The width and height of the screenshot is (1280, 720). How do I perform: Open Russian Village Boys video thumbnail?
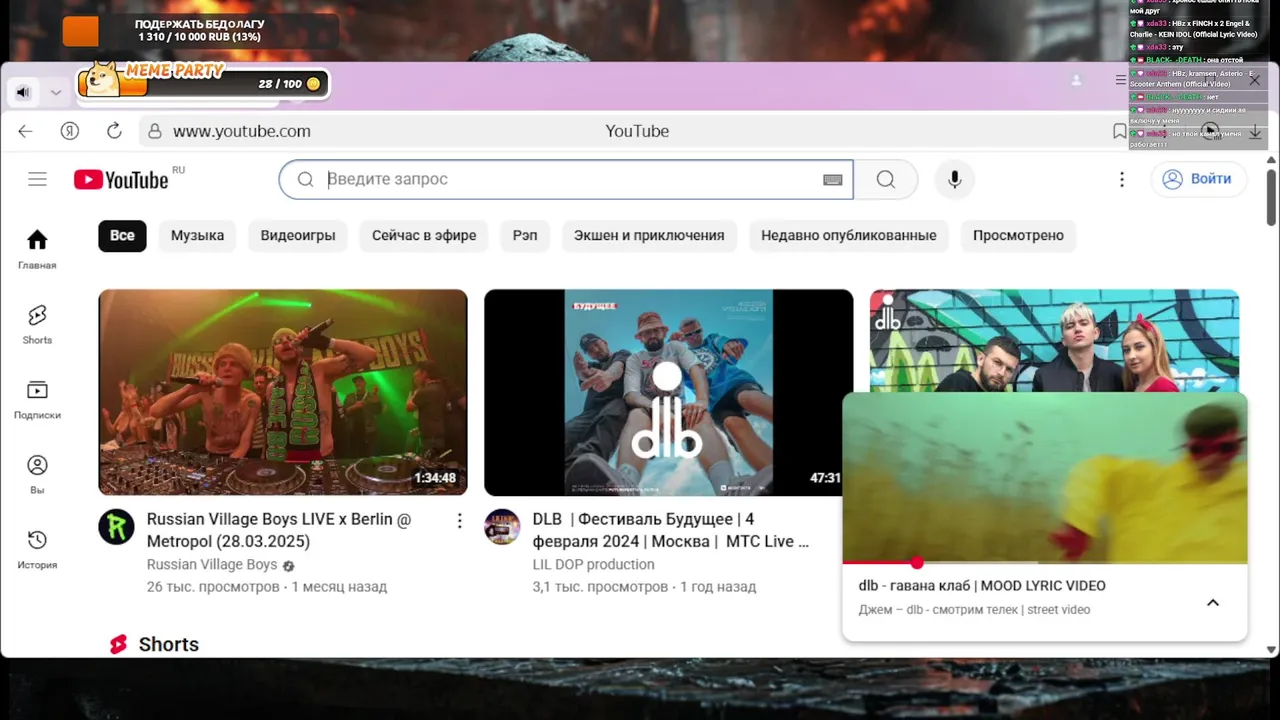pyautogui.click(x=283, y=392)
